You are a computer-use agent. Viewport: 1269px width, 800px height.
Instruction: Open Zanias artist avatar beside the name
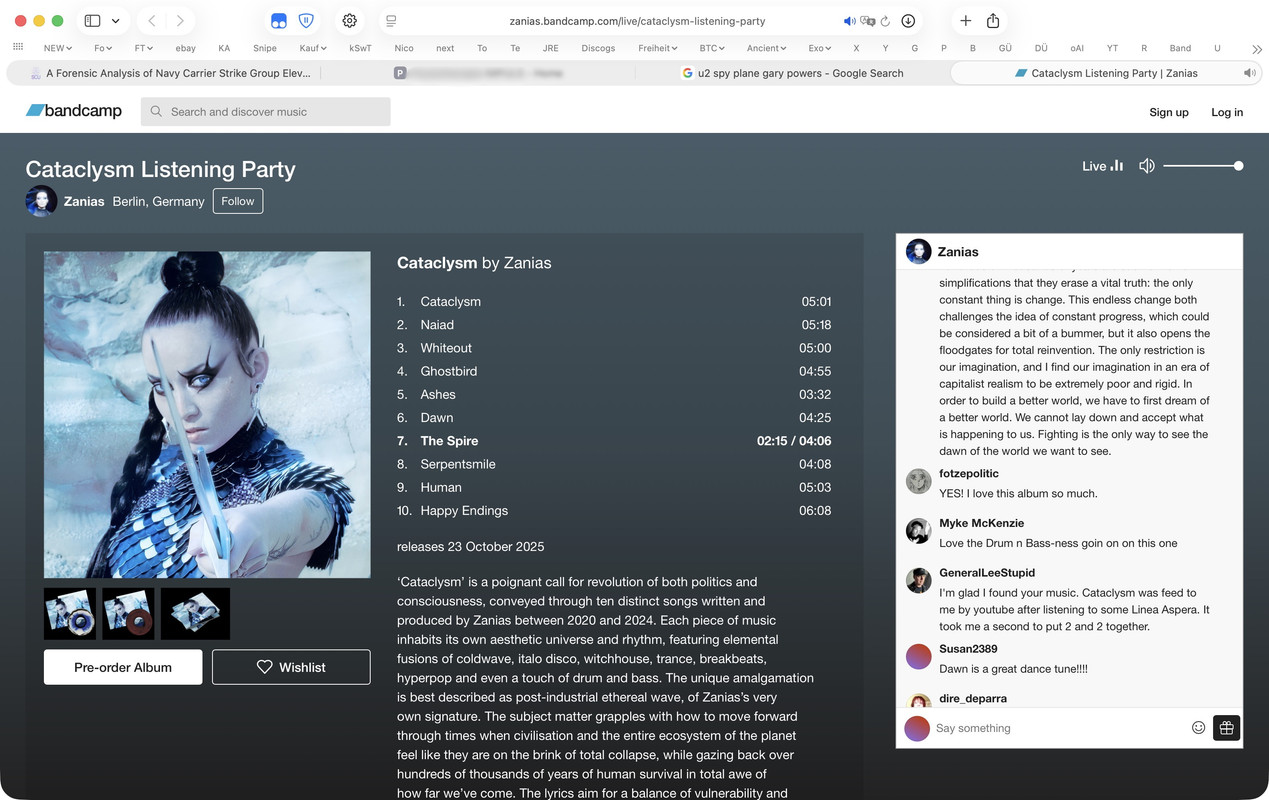coord(41,201)
